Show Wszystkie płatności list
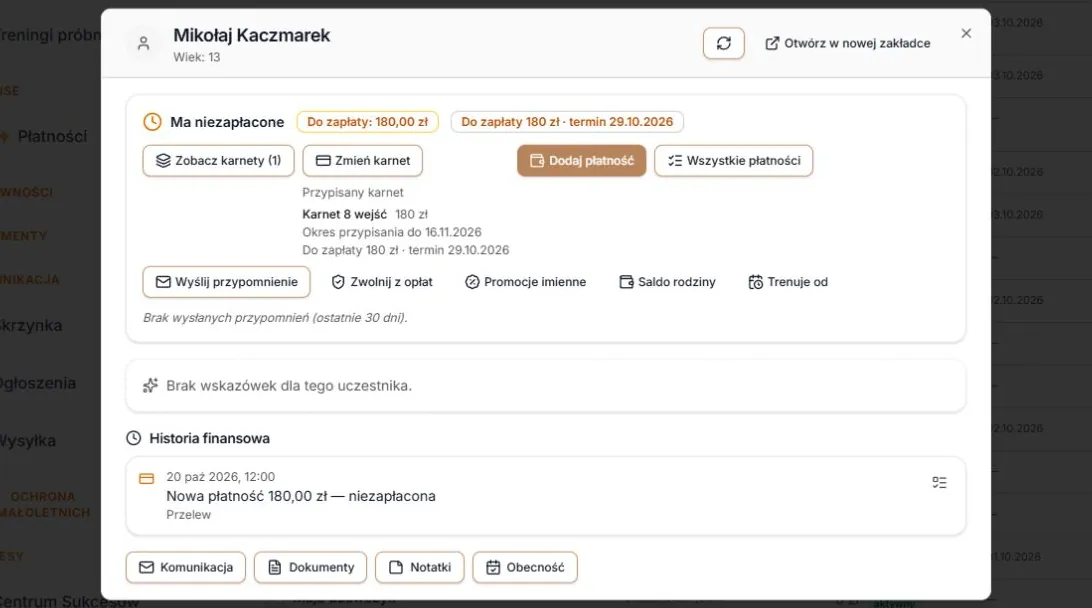 pos(733,161)
